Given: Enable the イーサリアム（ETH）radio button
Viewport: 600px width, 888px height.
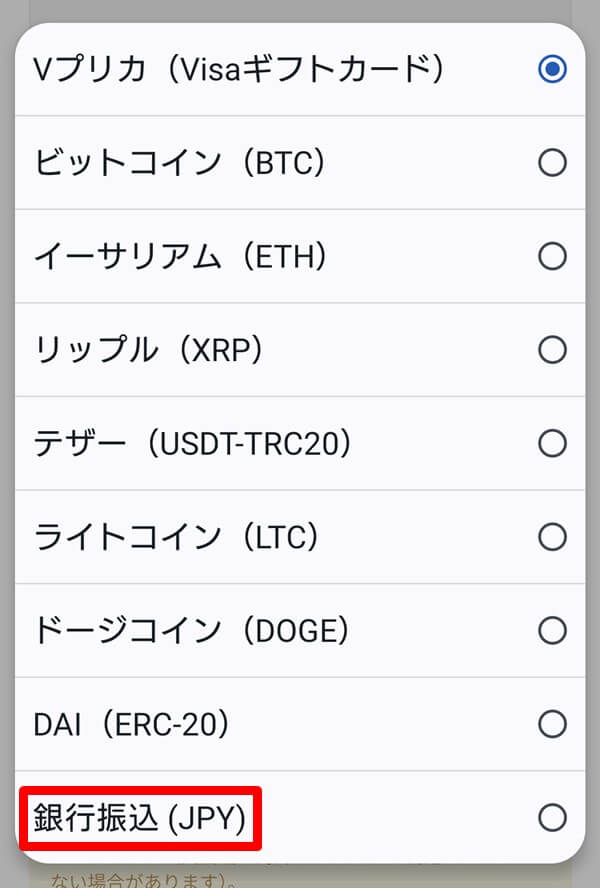Looking at the screenshot, I should coord(553,256).
